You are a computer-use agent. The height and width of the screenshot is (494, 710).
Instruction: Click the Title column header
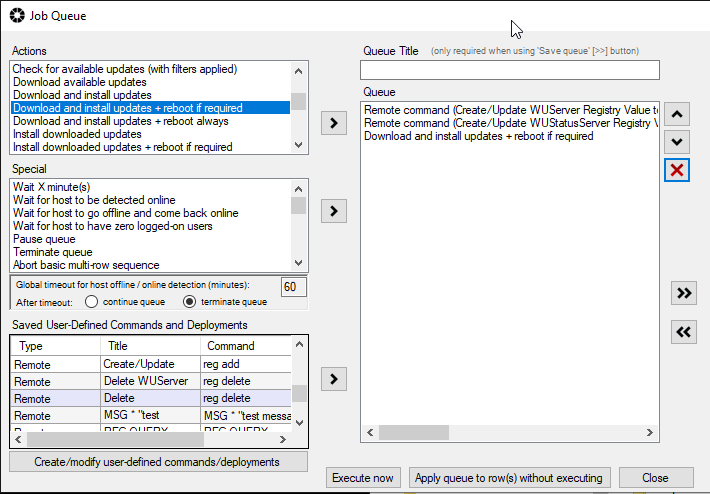(x=150, y=346)
